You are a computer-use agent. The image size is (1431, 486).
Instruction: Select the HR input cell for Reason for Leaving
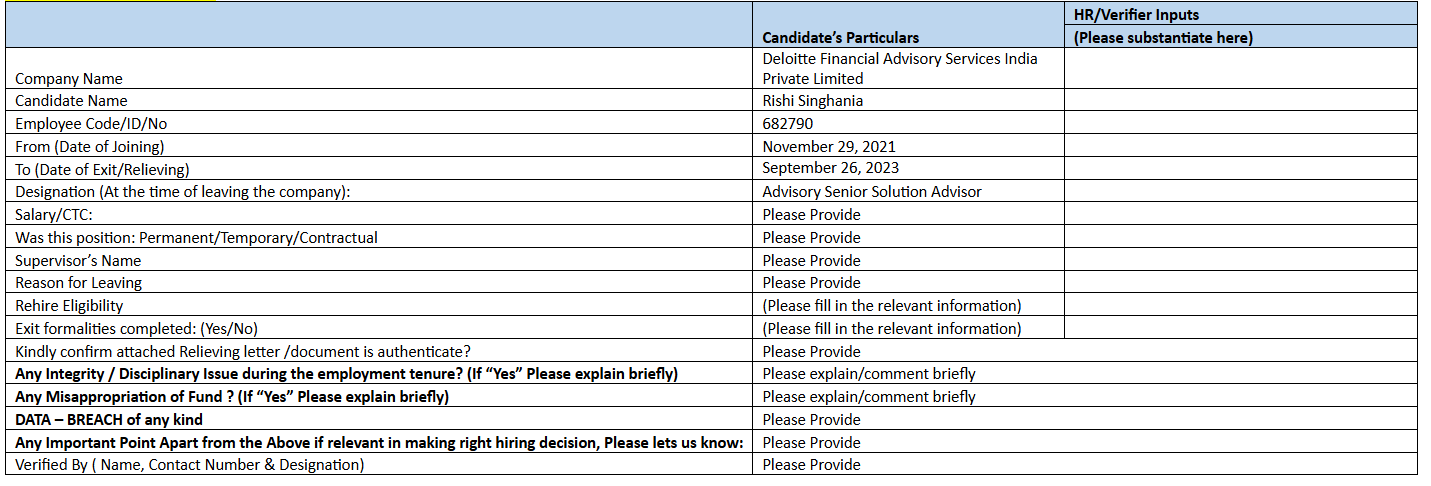tap(1240, 282)
